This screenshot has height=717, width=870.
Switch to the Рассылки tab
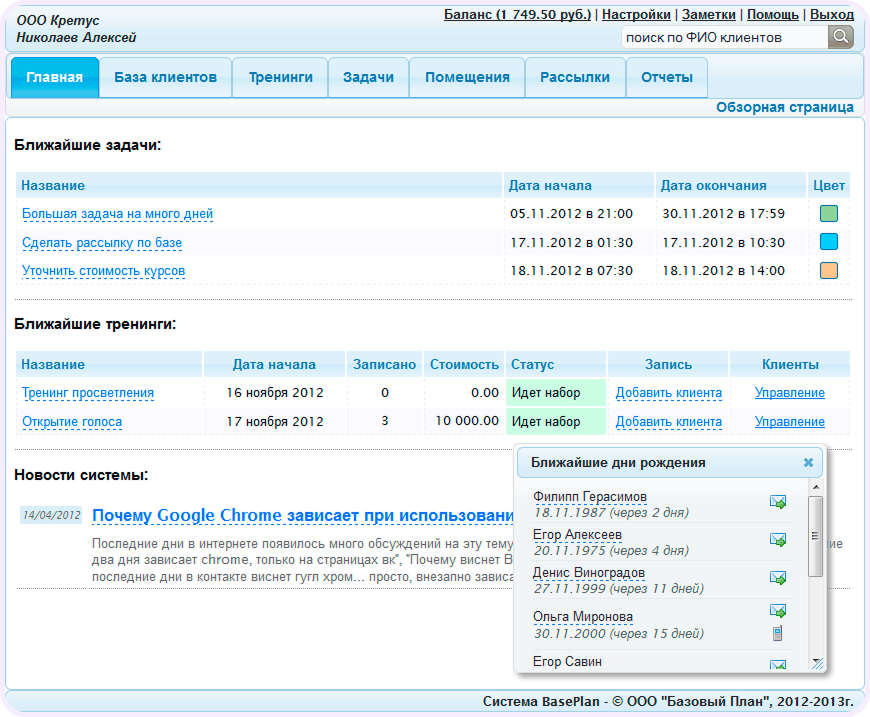[575, 77]
